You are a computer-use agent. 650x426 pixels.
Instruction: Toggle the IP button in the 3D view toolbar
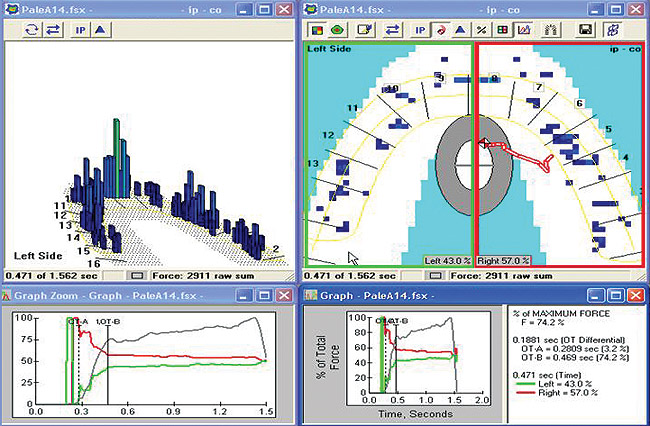[81, 29]
